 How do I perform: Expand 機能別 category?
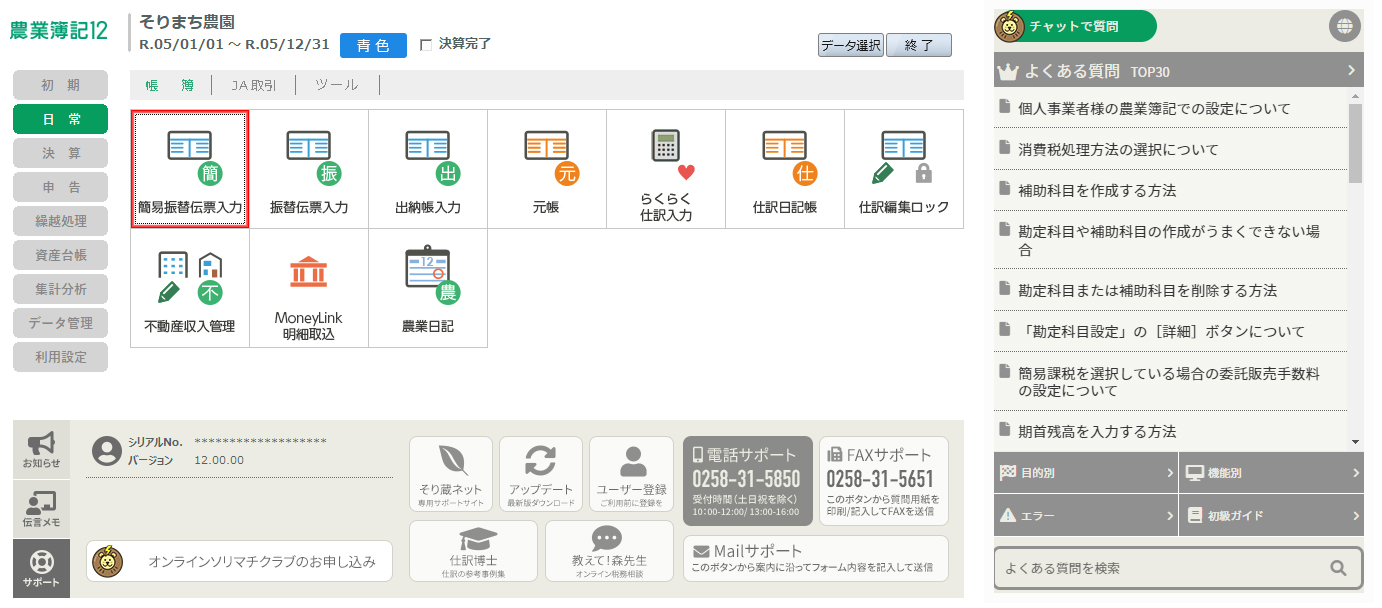coord(1271,473)
